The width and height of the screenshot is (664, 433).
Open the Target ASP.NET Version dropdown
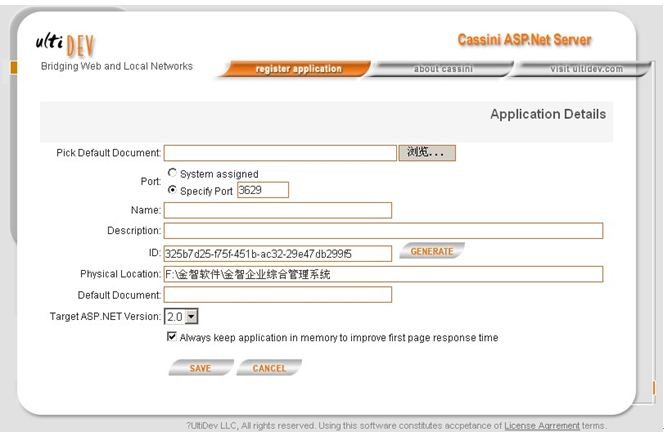pos(181,316)
